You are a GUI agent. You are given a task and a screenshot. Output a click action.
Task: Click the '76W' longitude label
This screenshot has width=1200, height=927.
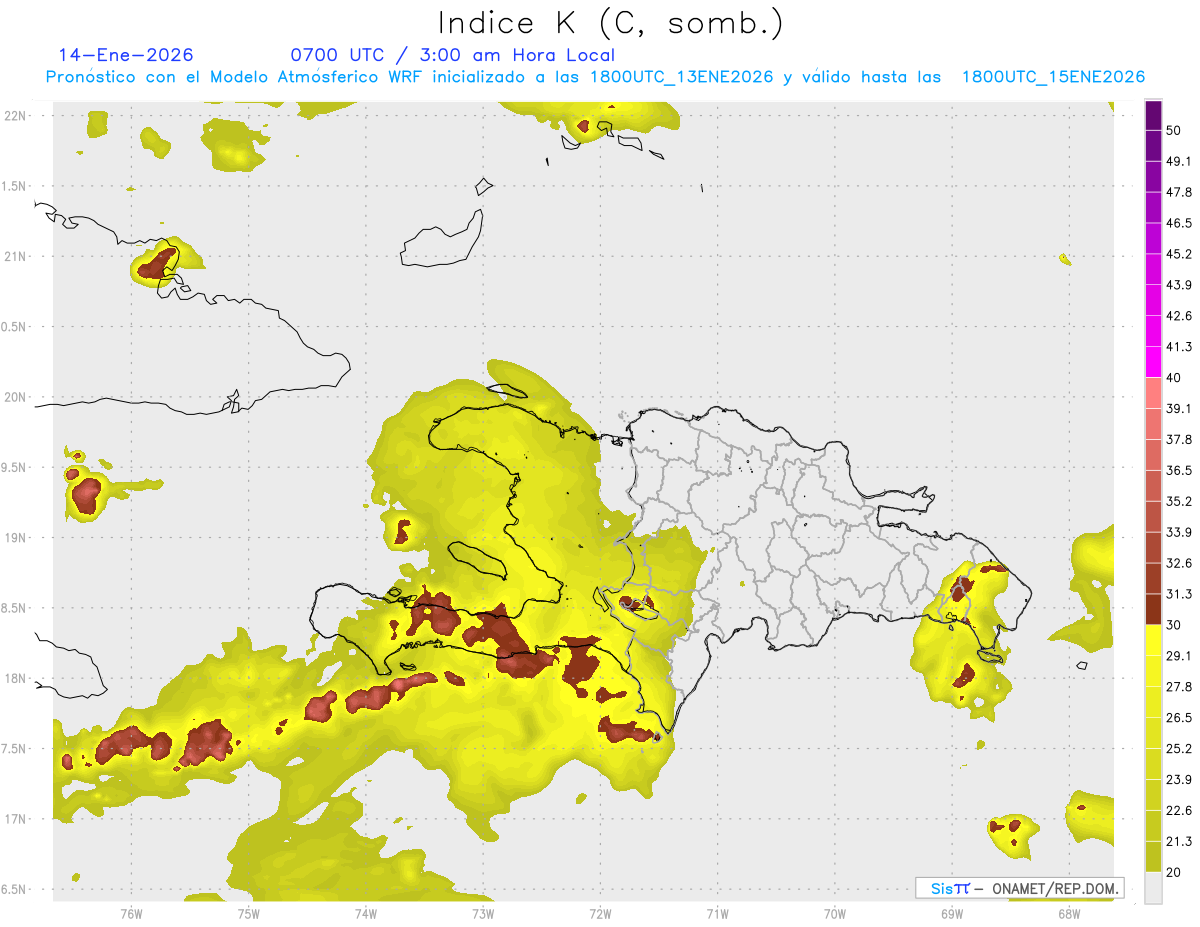coord(131,913)
